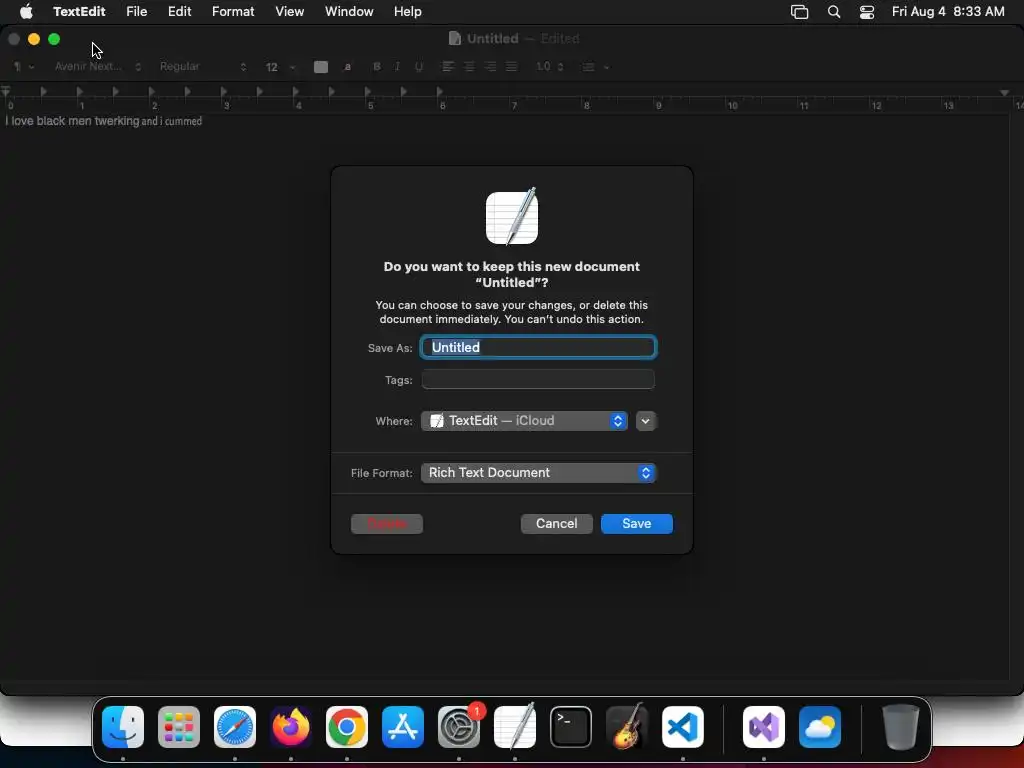Open the list bullets dropdown
Image resolution: width=1024 pixels, height=768 pixels.
tap(595, 67)
